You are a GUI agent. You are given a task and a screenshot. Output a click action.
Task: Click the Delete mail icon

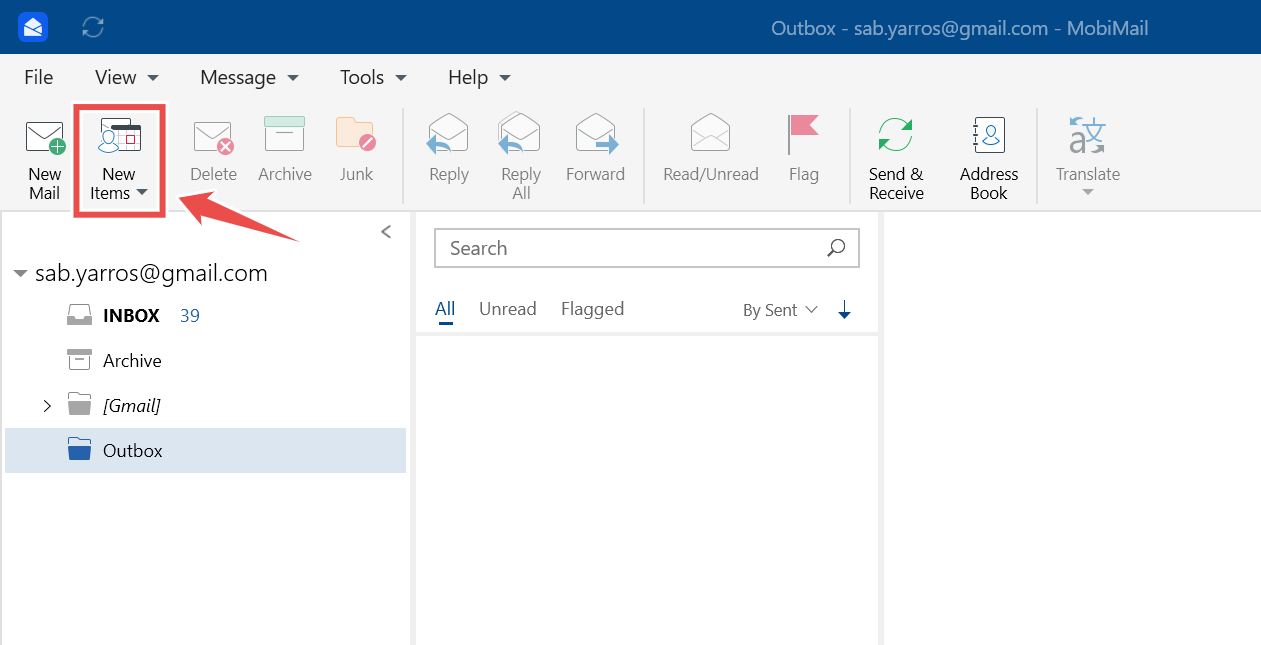(213, 137)
